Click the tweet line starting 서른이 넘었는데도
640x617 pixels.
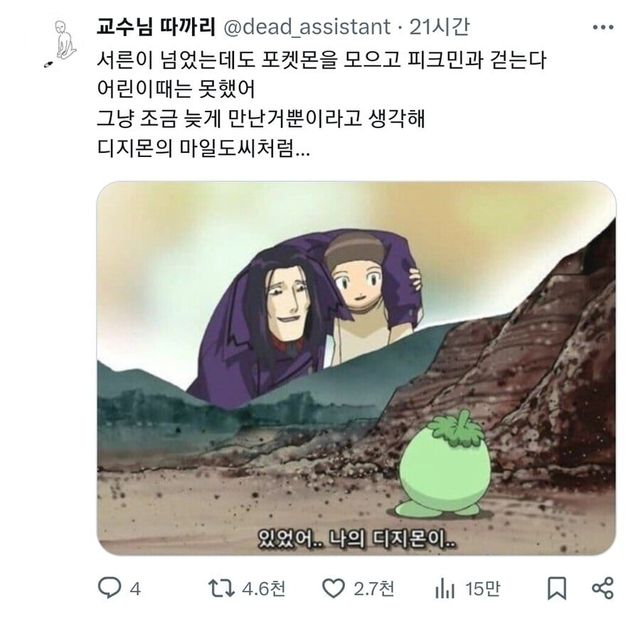click(321, 61)
